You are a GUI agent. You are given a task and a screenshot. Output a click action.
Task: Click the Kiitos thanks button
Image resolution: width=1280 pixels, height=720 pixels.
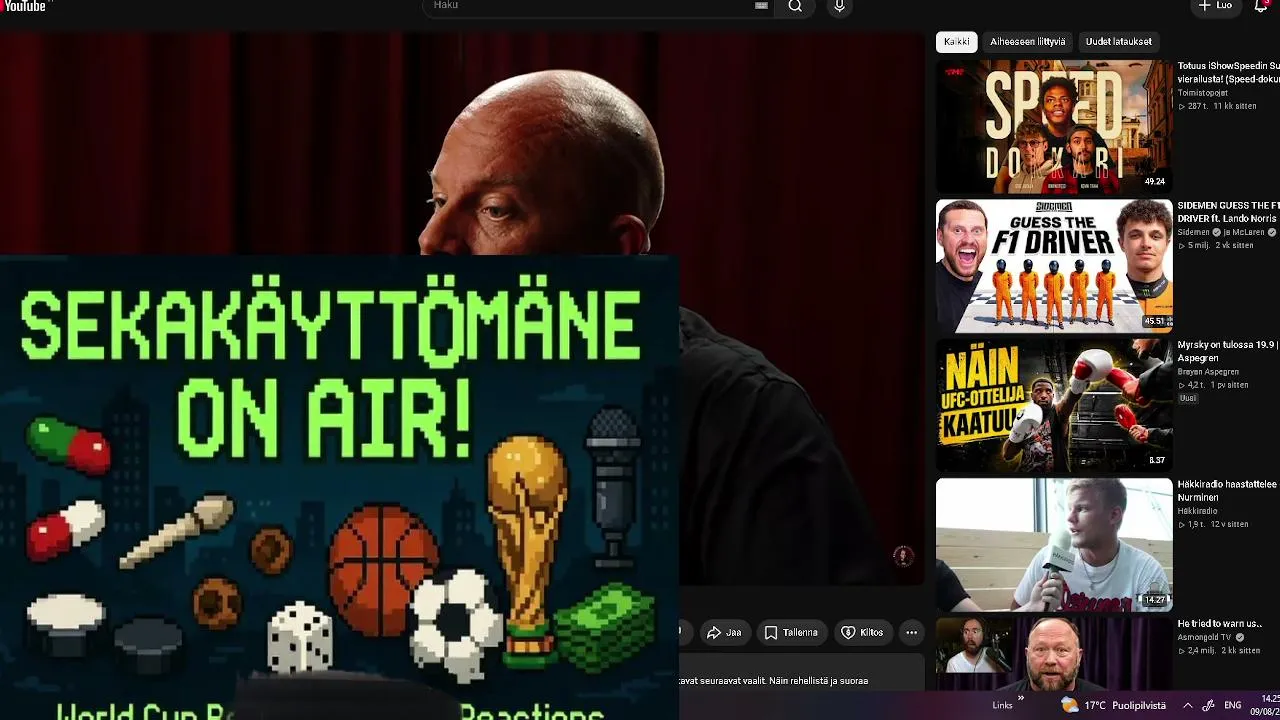point(862,633)
